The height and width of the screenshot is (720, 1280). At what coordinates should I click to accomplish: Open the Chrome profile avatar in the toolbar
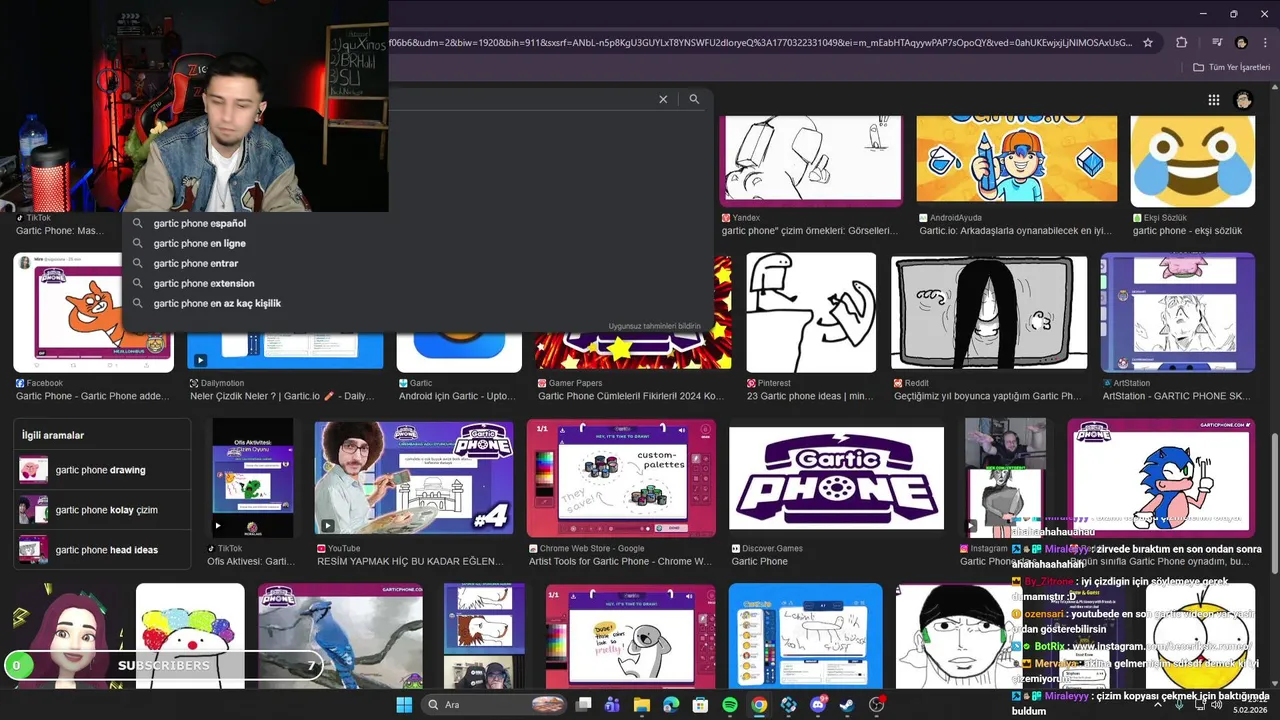[1241, 43]
